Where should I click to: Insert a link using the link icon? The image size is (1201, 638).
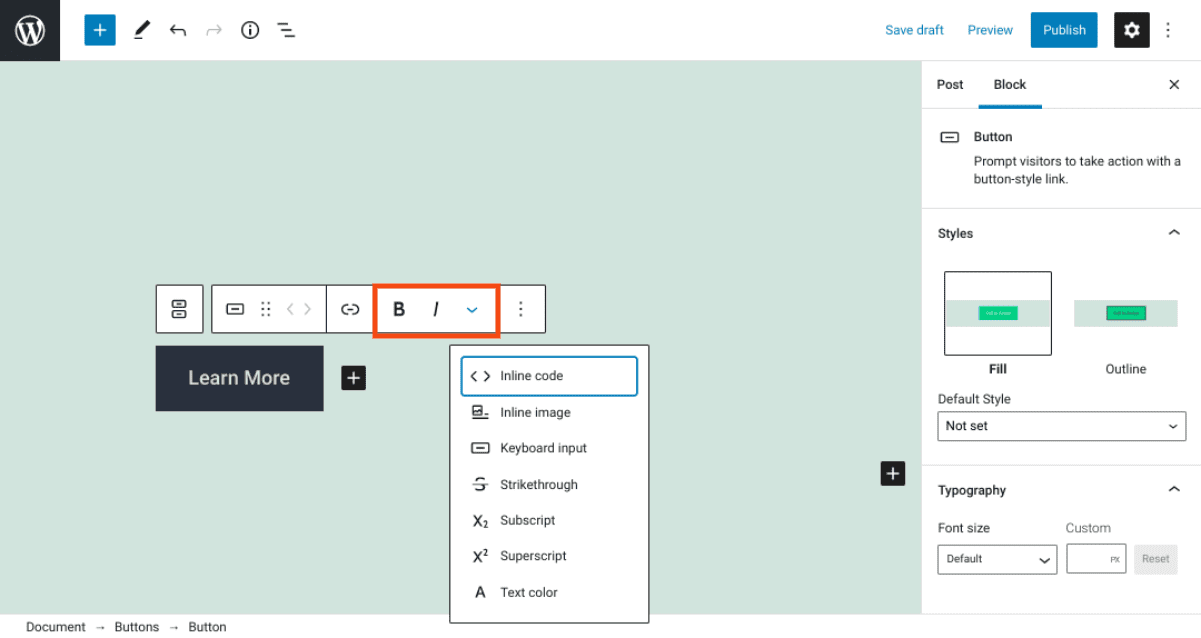(349, 309)
